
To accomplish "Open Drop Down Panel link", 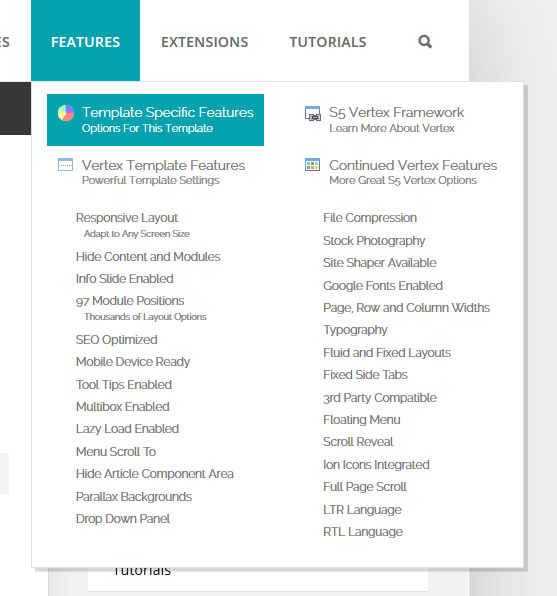I will click(x=123, y=518).
